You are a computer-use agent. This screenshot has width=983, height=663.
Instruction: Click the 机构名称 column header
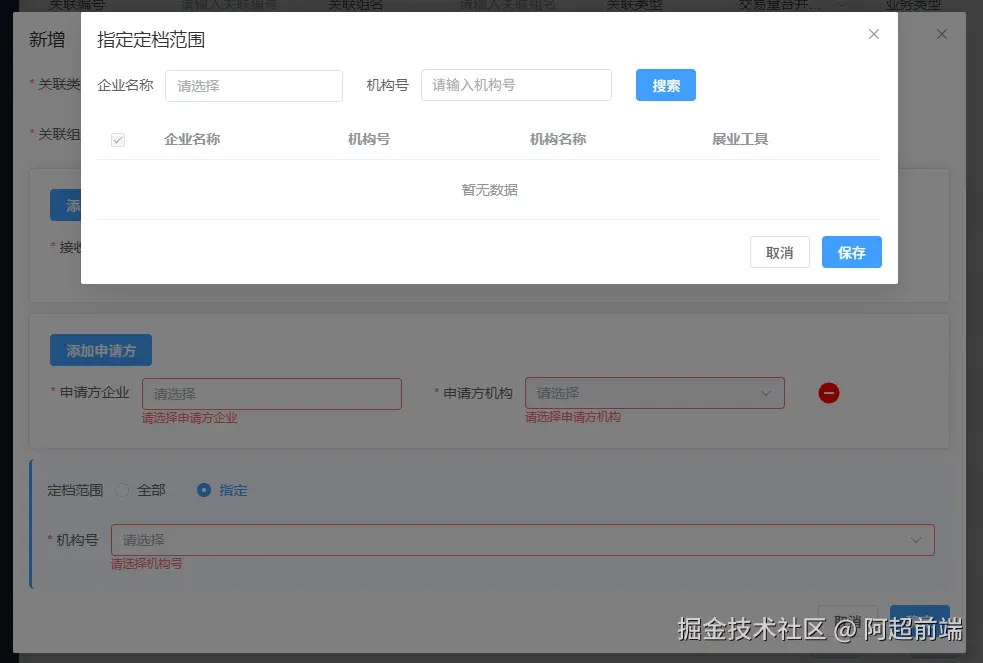coord(558,139)
